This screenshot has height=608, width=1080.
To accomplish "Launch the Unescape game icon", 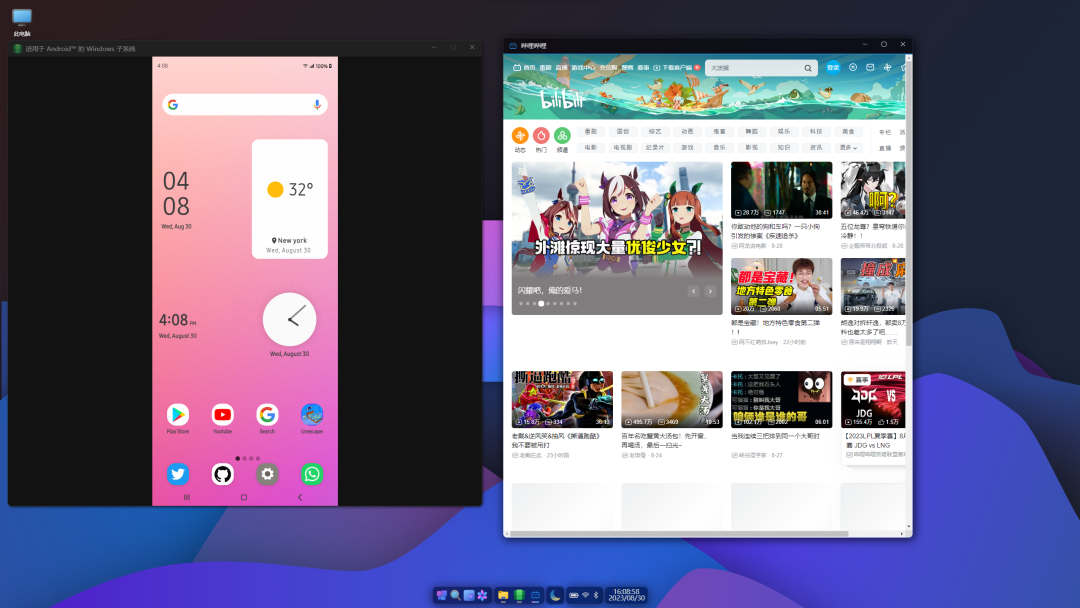I will [311, 415].
